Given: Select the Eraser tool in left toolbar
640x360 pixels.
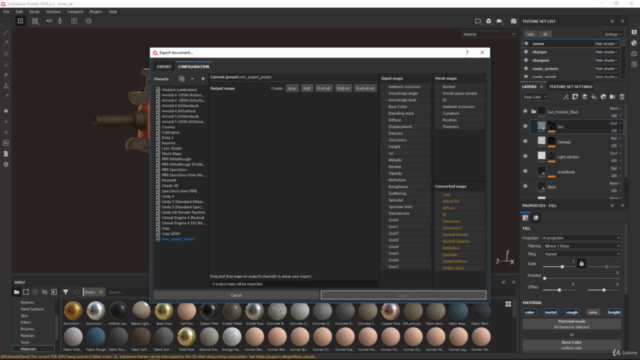Looking at the screenshot, I should tap(6, 43).
